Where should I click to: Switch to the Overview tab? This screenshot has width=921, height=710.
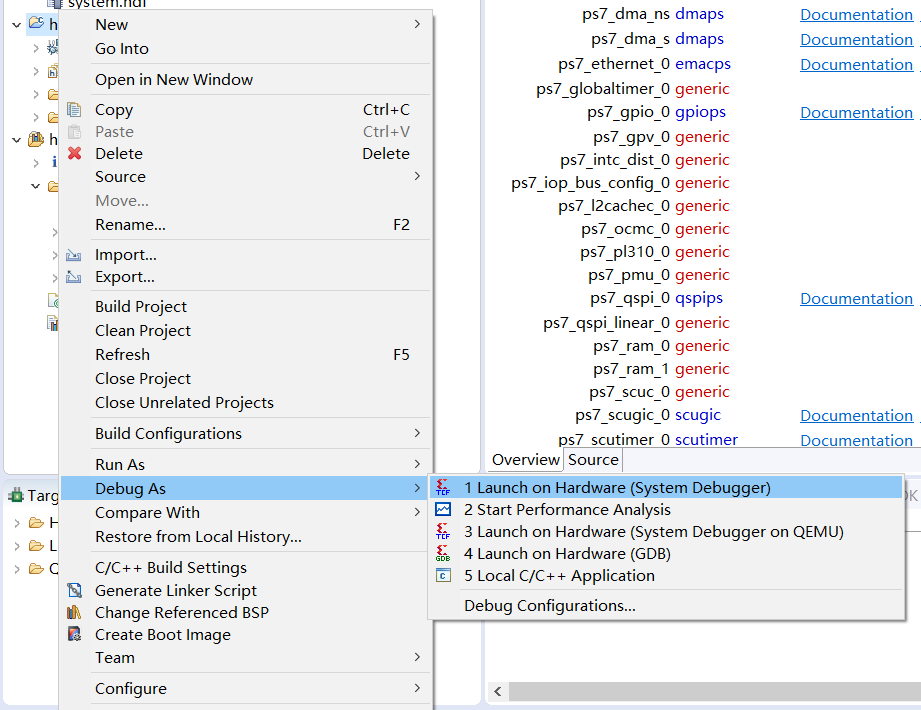[526, 460]
